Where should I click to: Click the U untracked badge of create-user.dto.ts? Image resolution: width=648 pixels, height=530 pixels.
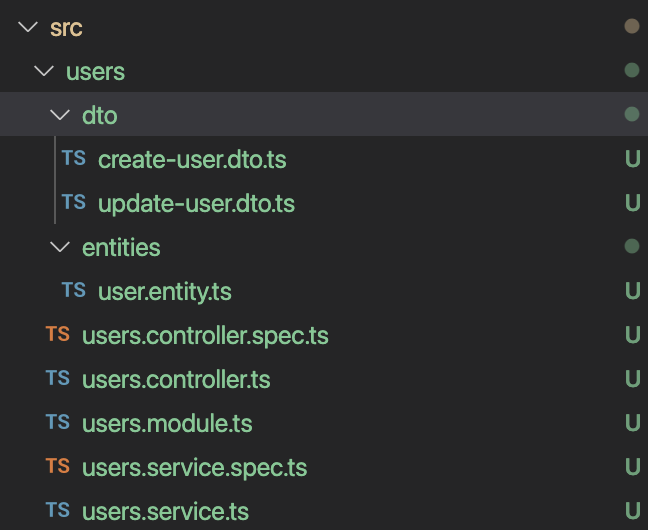(633, 159)
